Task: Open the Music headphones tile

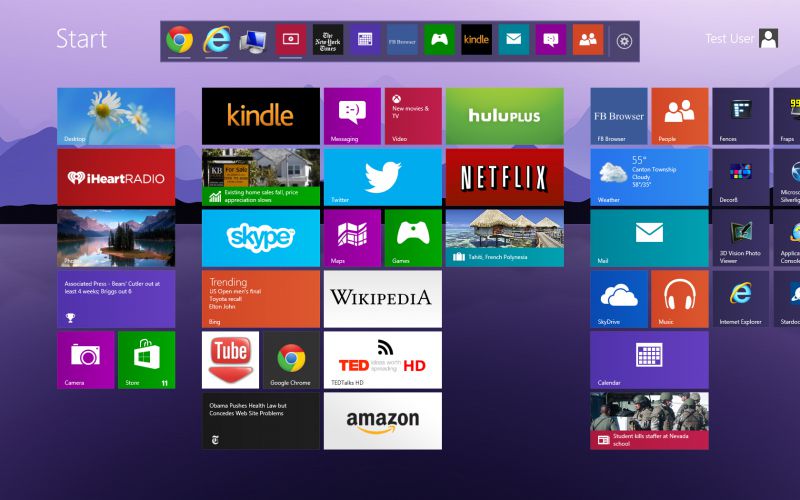Action: pos(680,298)
